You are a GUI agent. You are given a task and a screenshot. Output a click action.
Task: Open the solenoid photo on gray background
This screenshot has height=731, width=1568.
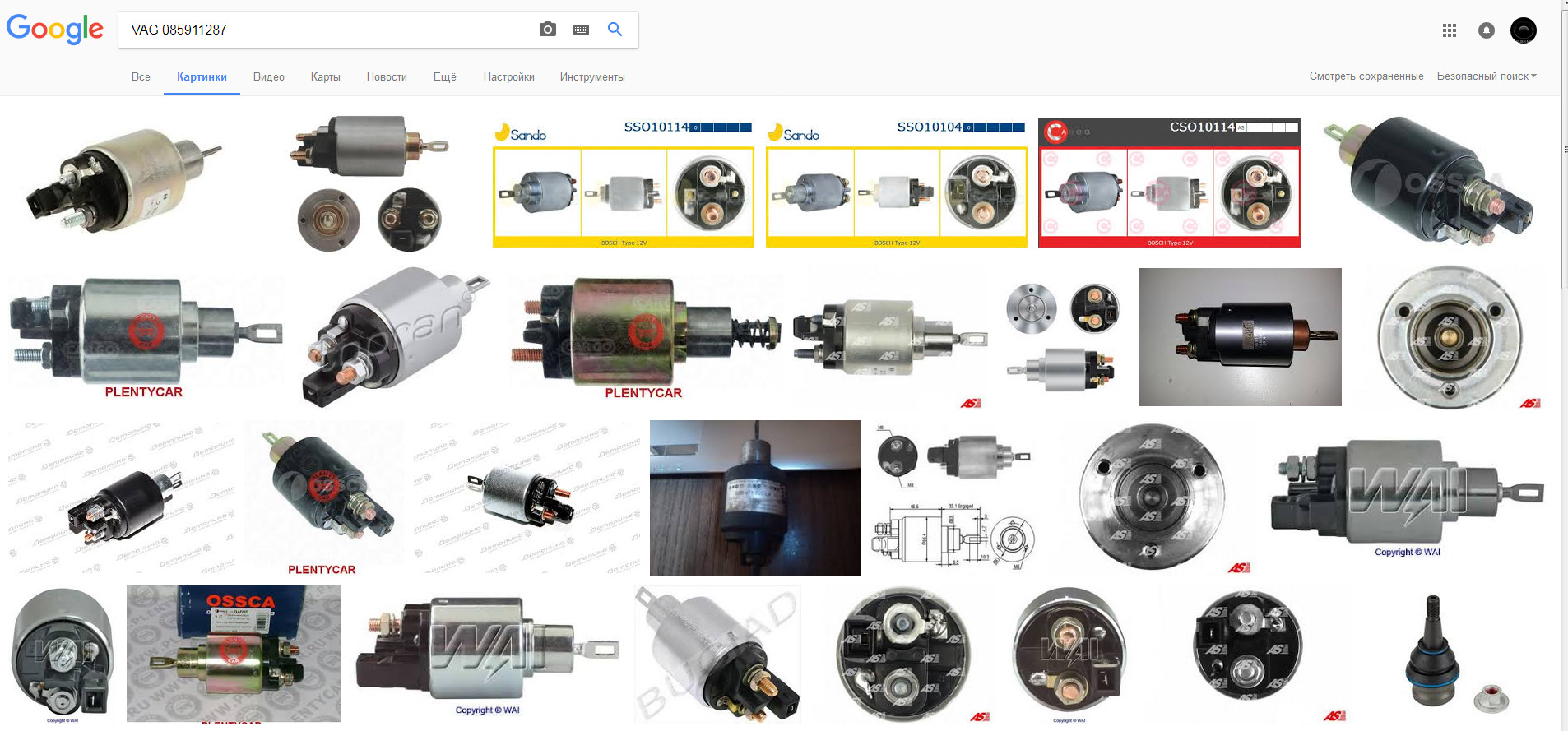pyautogui.click(x=1241, y=337)
